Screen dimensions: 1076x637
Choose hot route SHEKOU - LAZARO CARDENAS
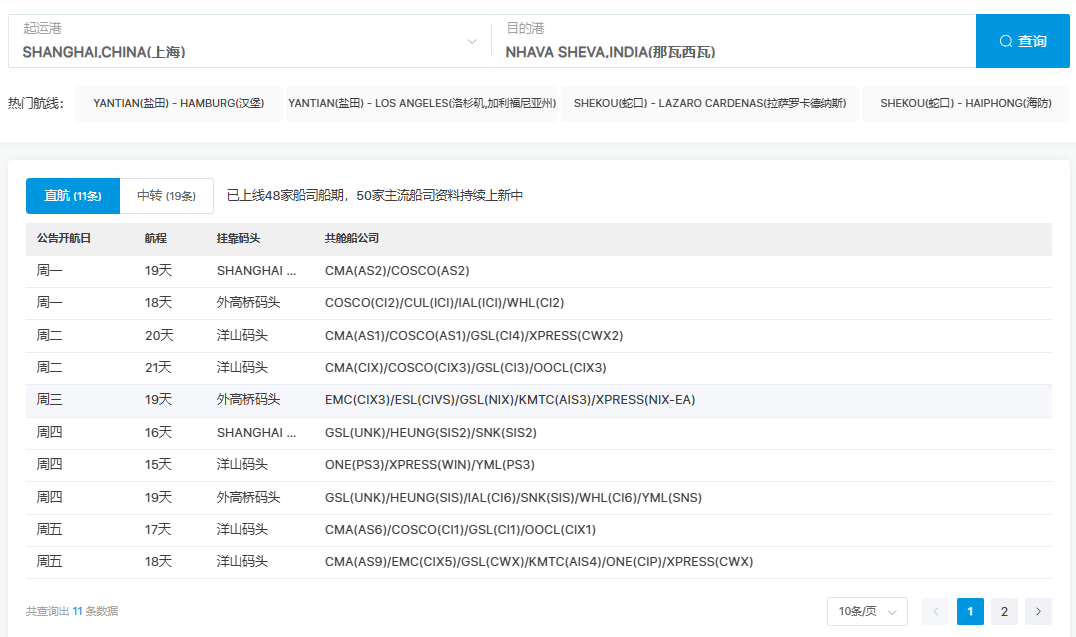(709, 103)
